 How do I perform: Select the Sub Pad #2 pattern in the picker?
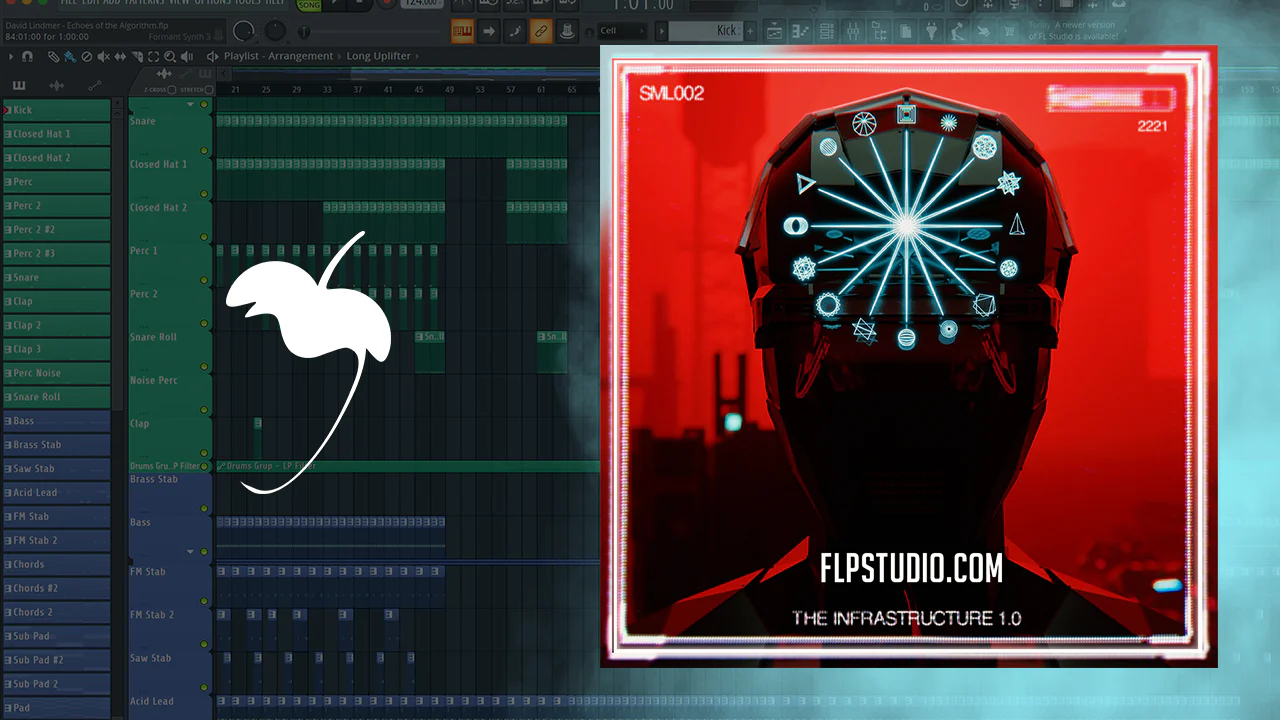(x=56, y=660)
